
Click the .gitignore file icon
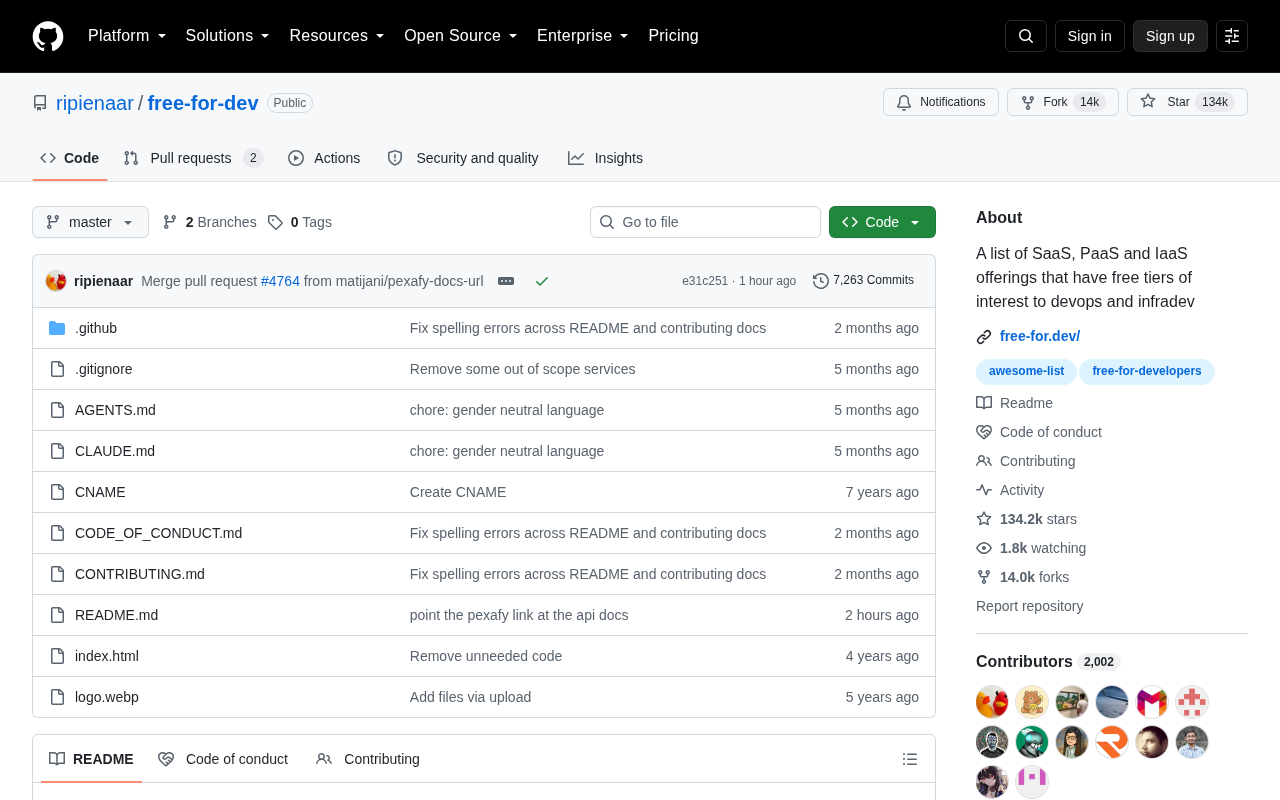point(57,369)
